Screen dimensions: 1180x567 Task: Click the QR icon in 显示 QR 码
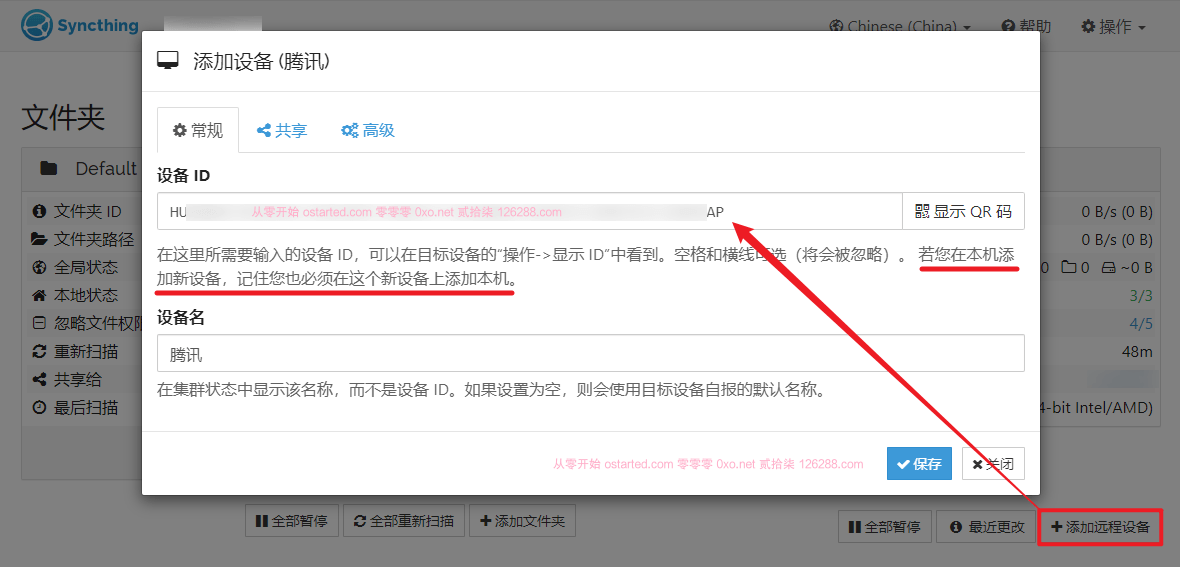[x=922, y=211]
